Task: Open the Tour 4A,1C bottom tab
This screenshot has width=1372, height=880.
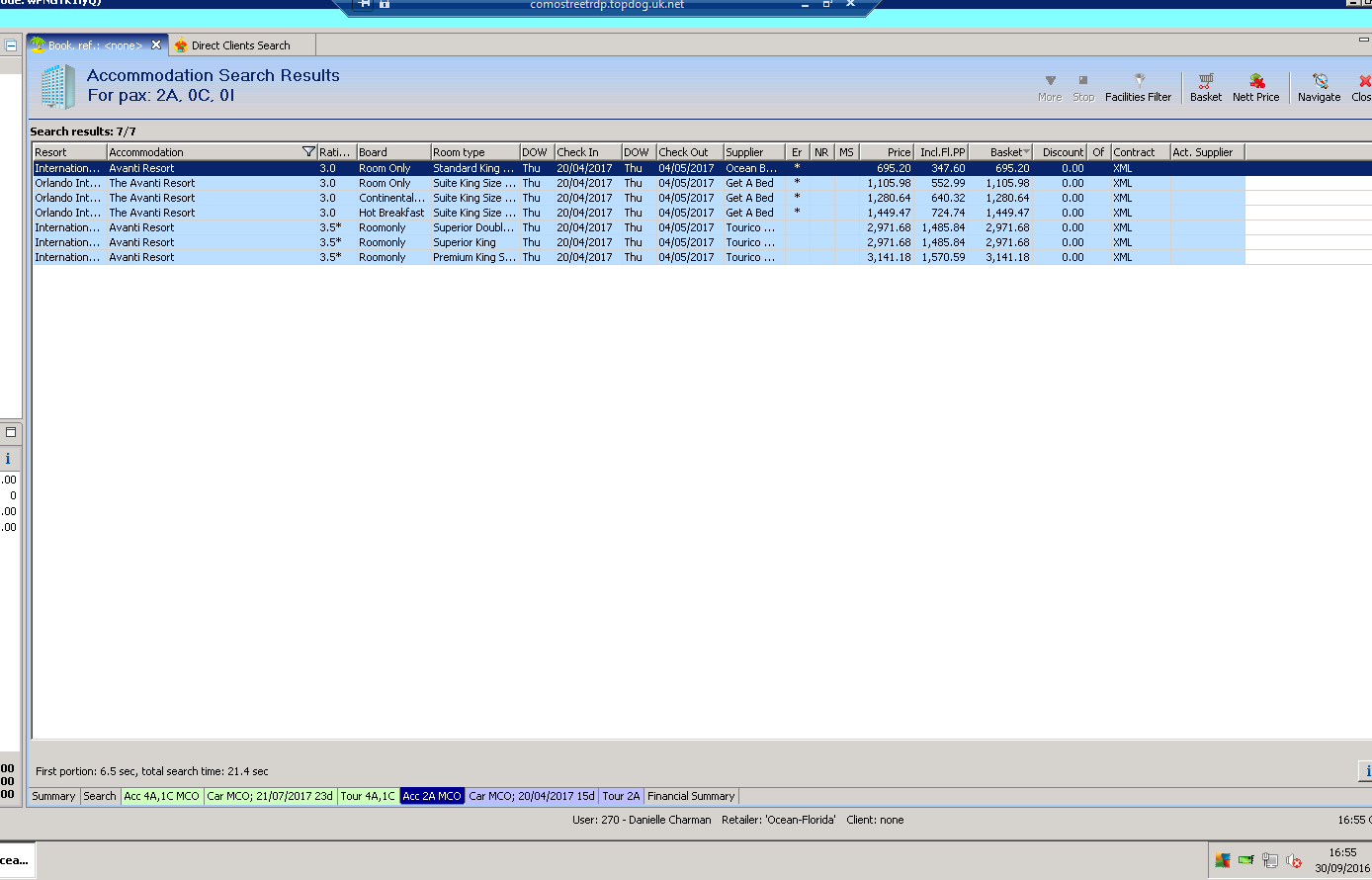Action: [x=368, y=796]
